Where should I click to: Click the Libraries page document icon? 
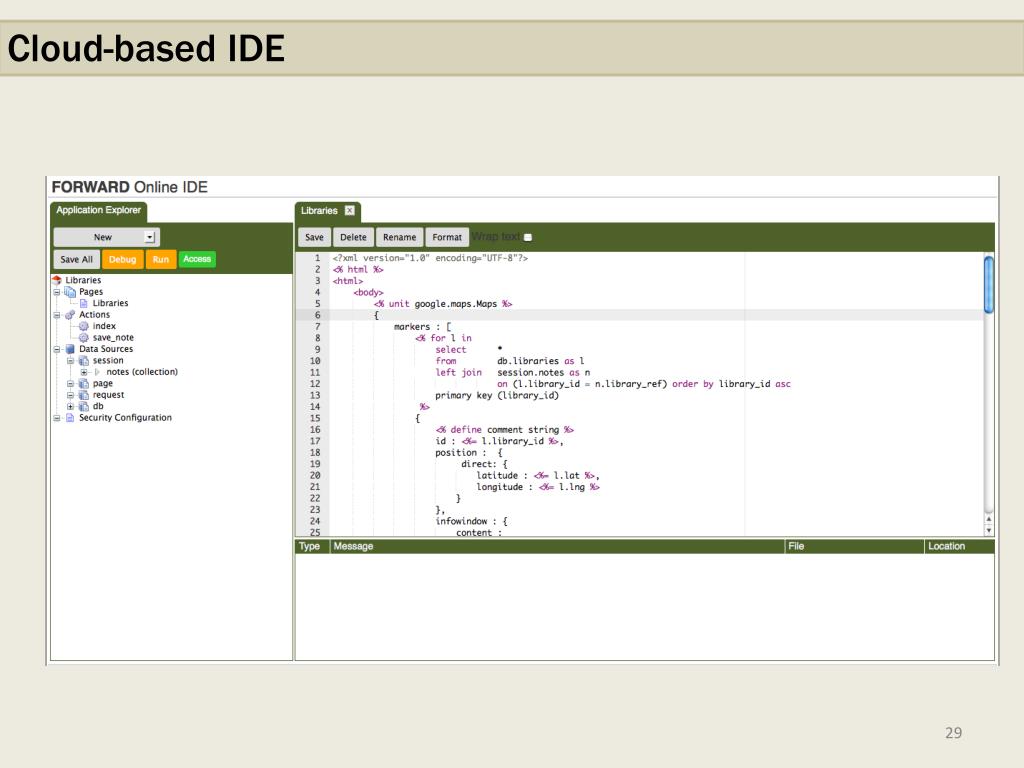[84, 303]
